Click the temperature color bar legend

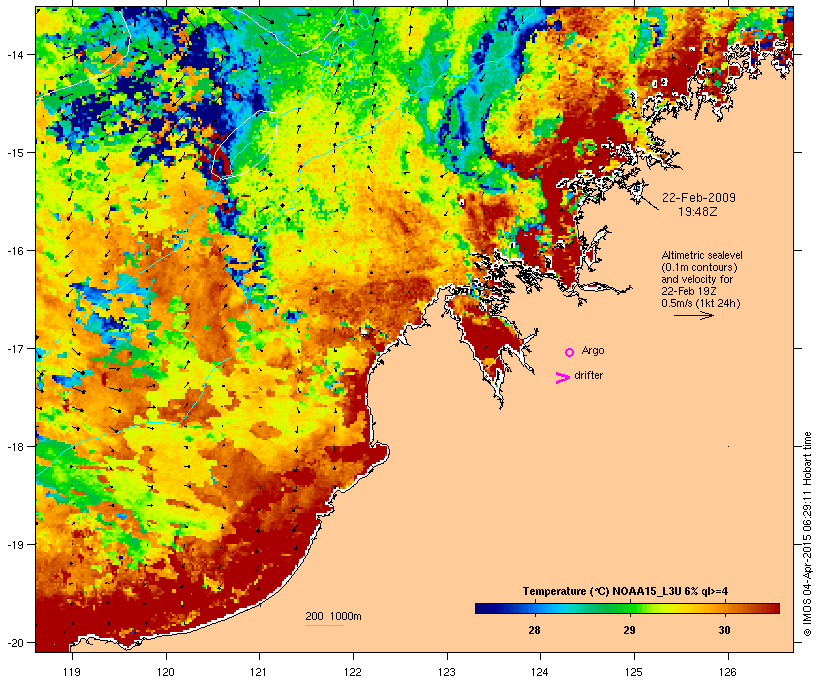click(628, 608)
